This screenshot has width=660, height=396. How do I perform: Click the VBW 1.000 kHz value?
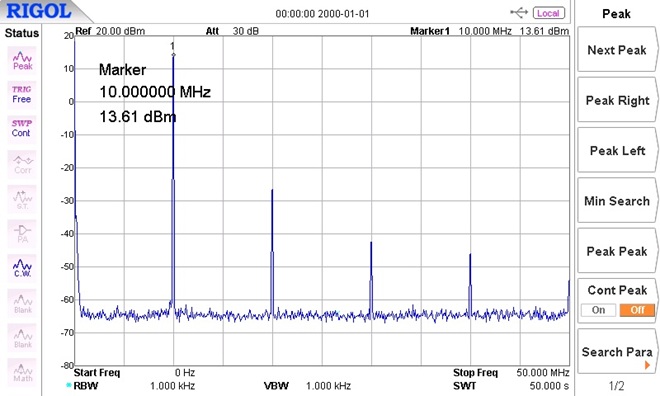(x=328, y=385)
